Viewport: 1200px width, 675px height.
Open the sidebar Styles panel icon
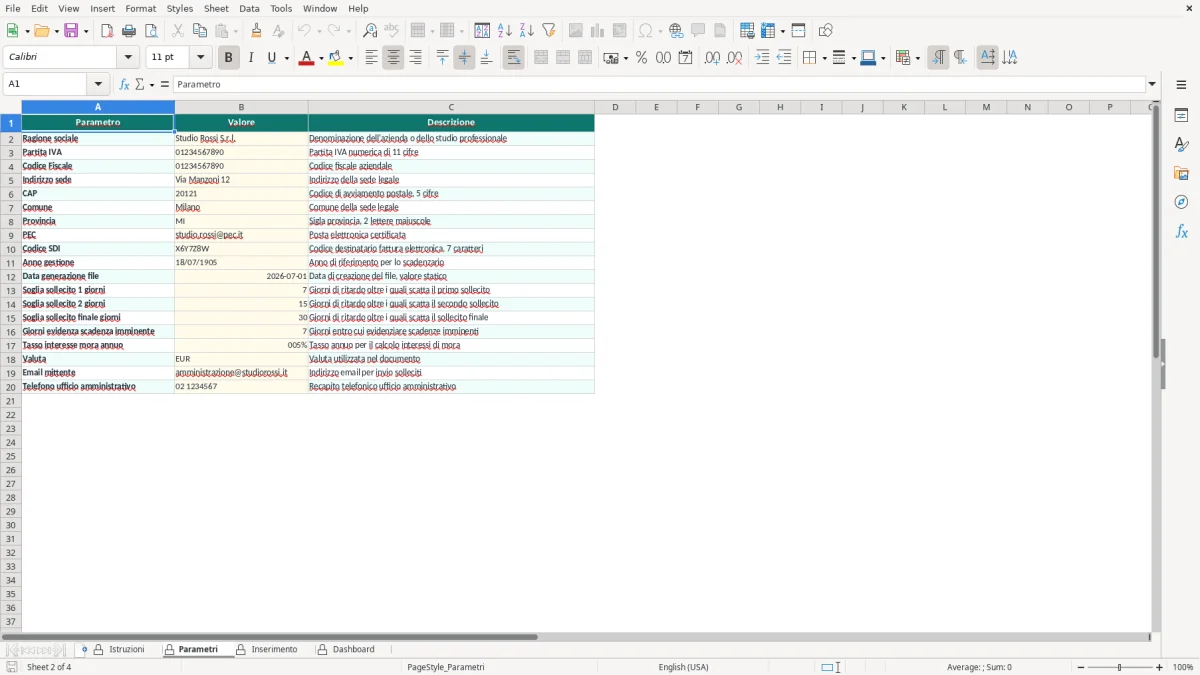(1181, 144)
